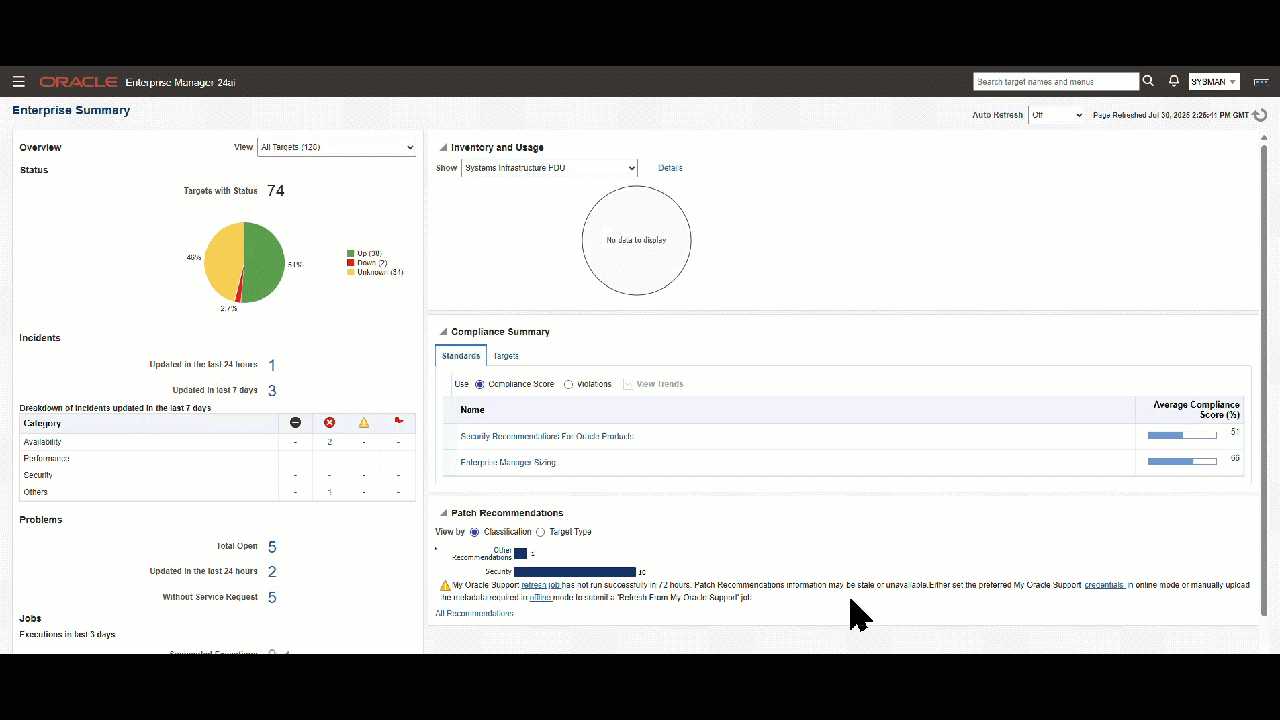Click the View Trends chart icon
1280x720 pixels.
pyautogui.click(x=628, y=384)
